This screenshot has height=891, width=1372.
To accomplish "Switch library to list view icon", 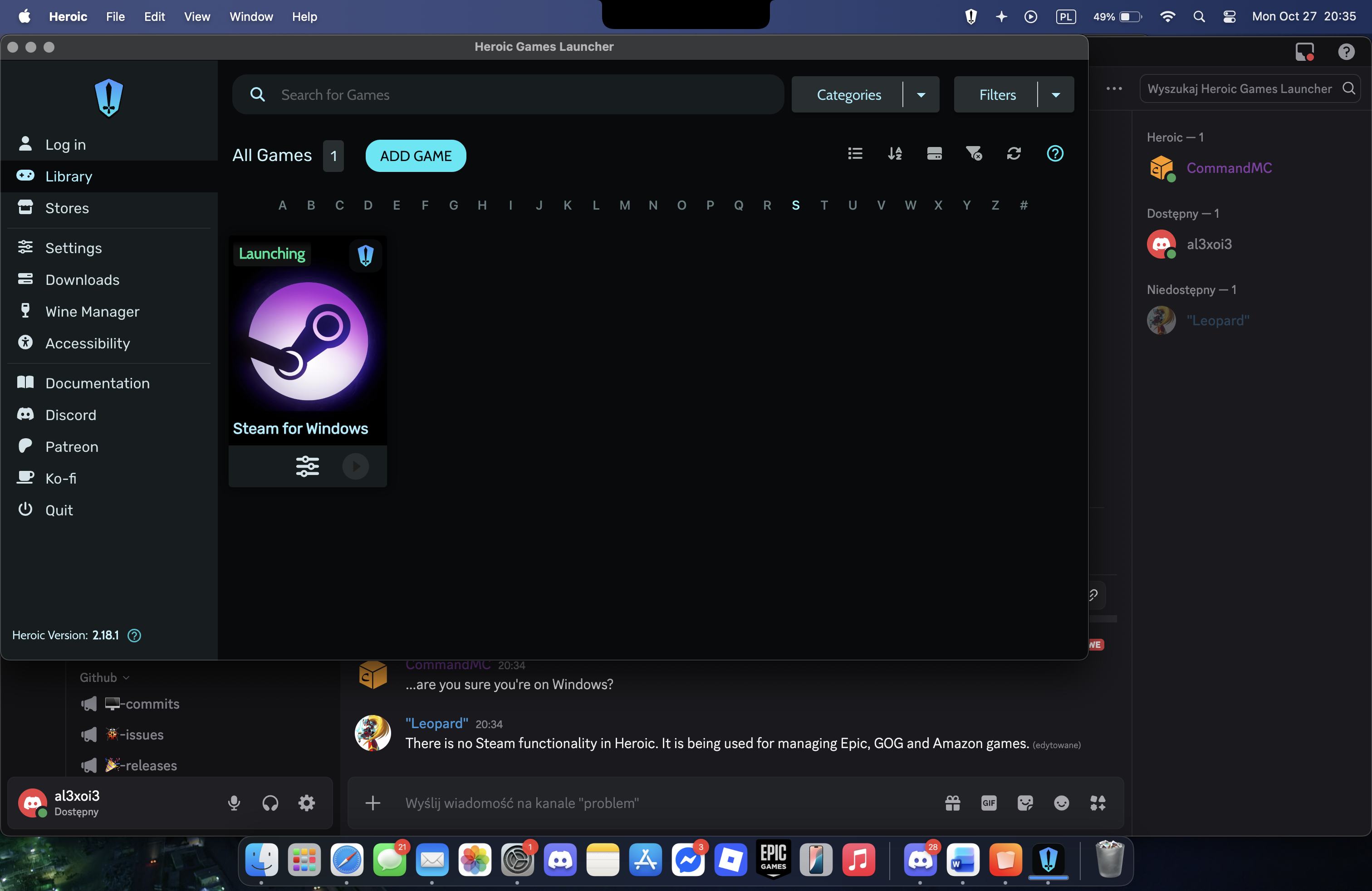I will coord(855,153).
